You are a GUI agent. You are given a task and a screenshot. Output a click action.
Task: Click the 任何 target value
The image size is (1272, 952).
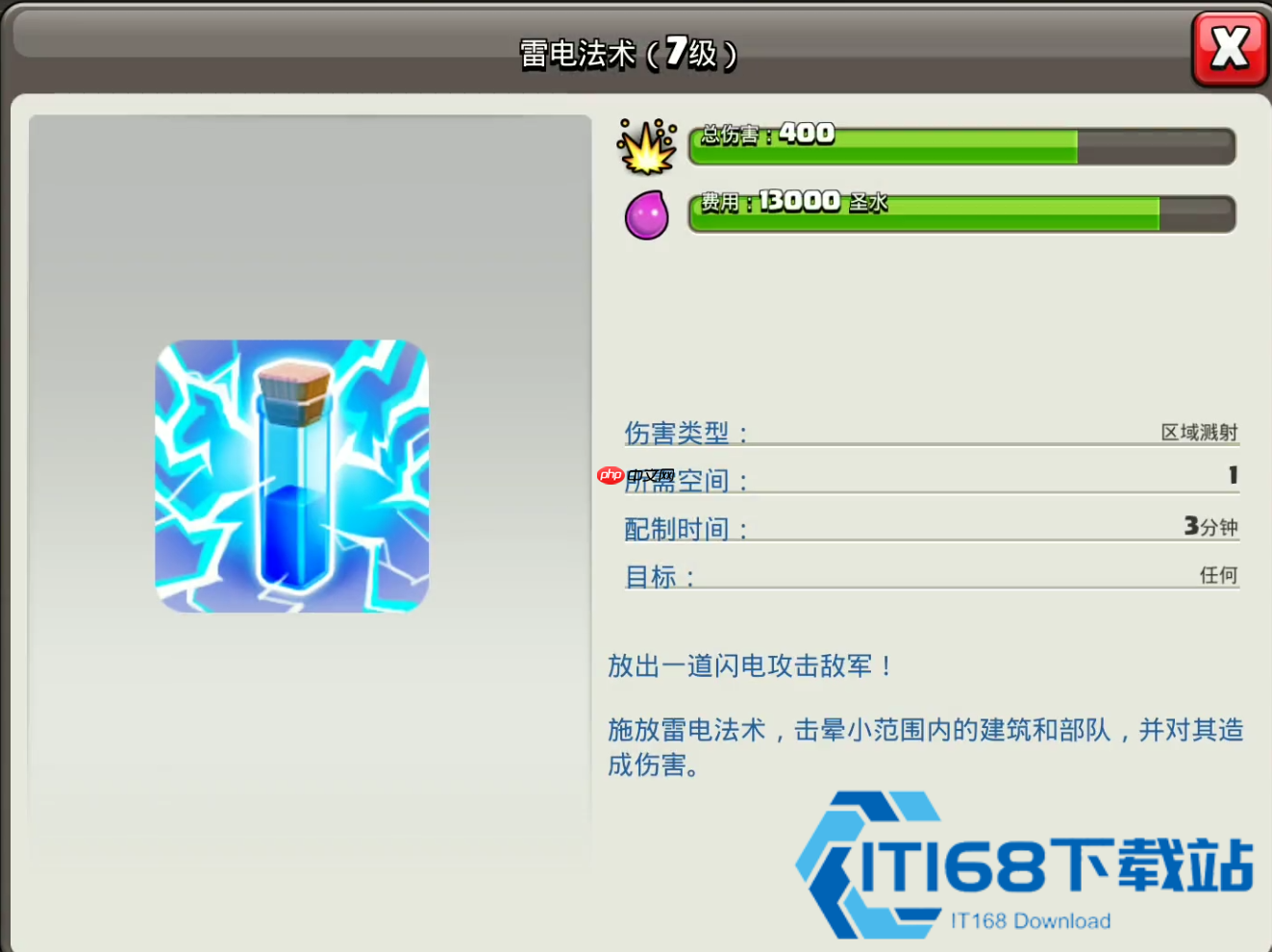(x=1218, y=575)
